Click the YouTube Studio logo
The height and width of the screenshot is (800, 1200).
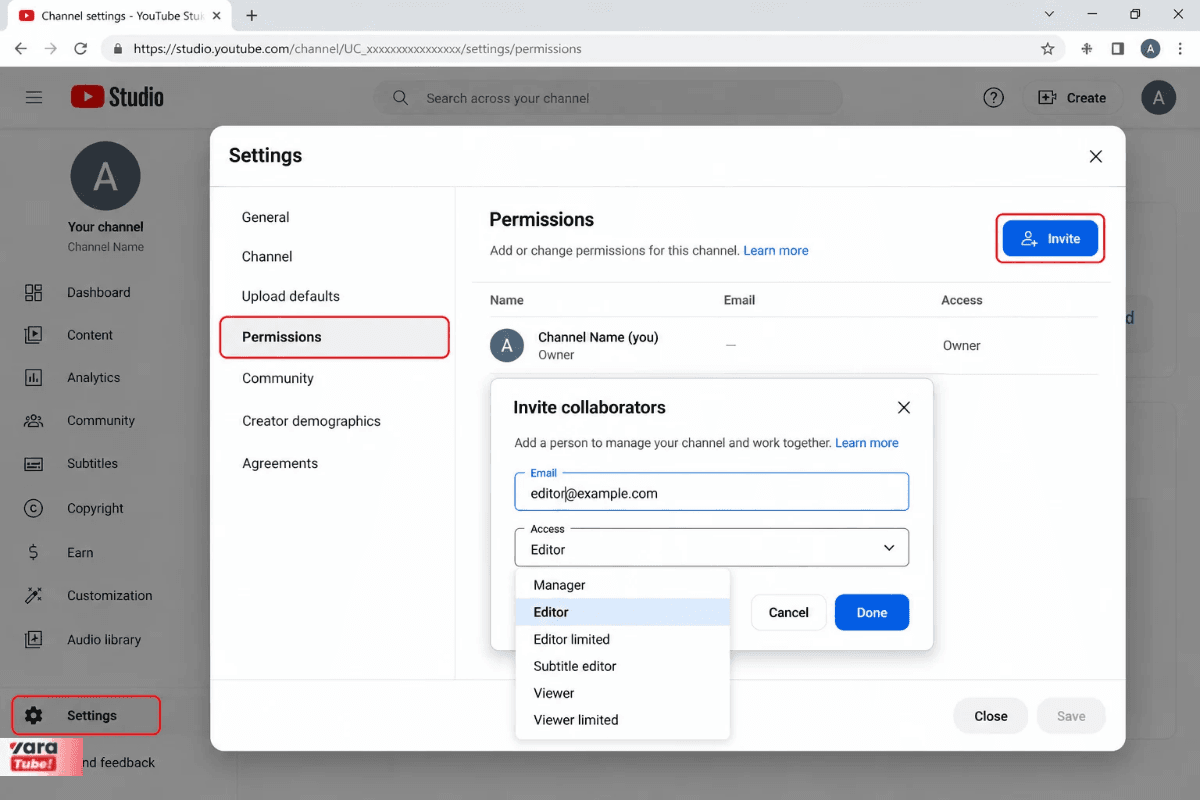click(117, 97)
